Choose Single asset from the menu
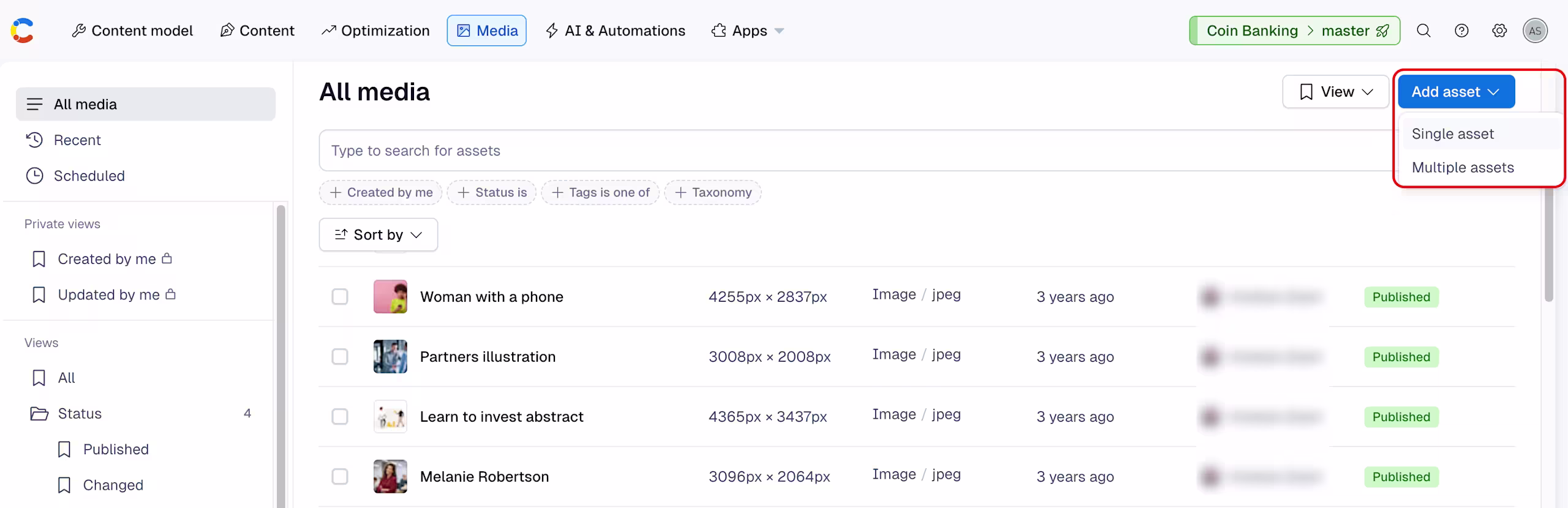 tap(1481, 133)
